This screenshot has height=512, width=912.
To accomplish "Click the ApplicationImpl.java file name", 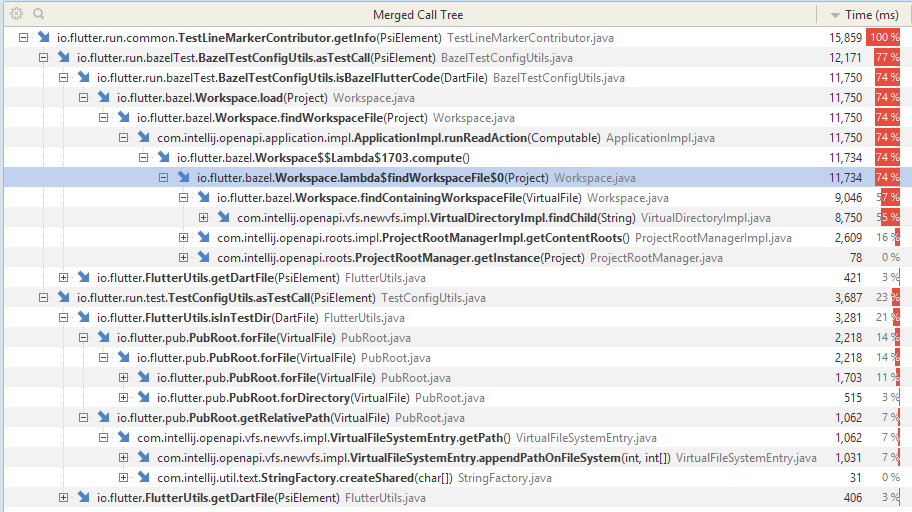I will [x=661, y=138].
